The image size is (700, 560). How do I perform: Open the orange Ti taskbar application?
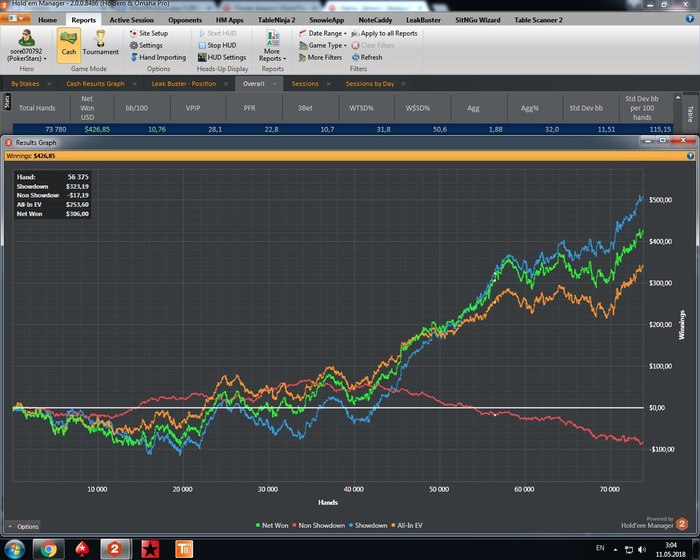(x=184, y=549)
